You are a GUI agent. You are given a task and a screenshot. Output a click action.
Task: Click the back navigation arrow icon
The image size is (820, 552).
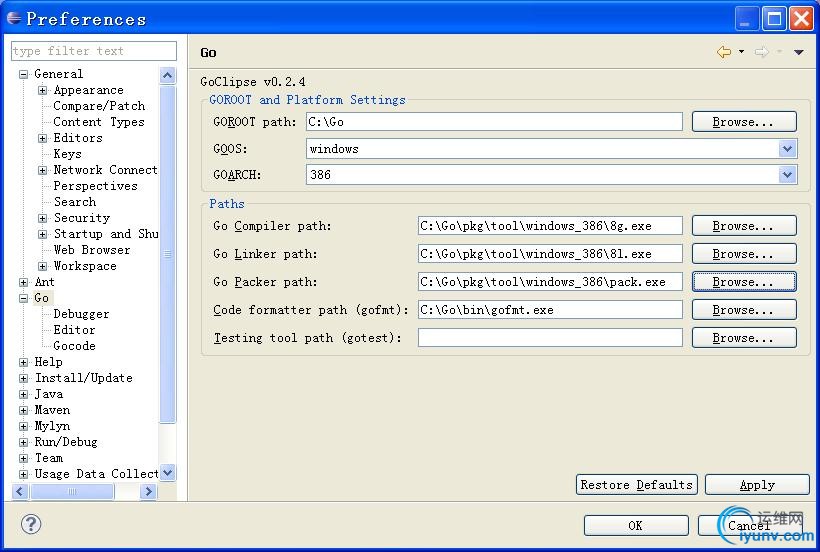coord(724,52)
